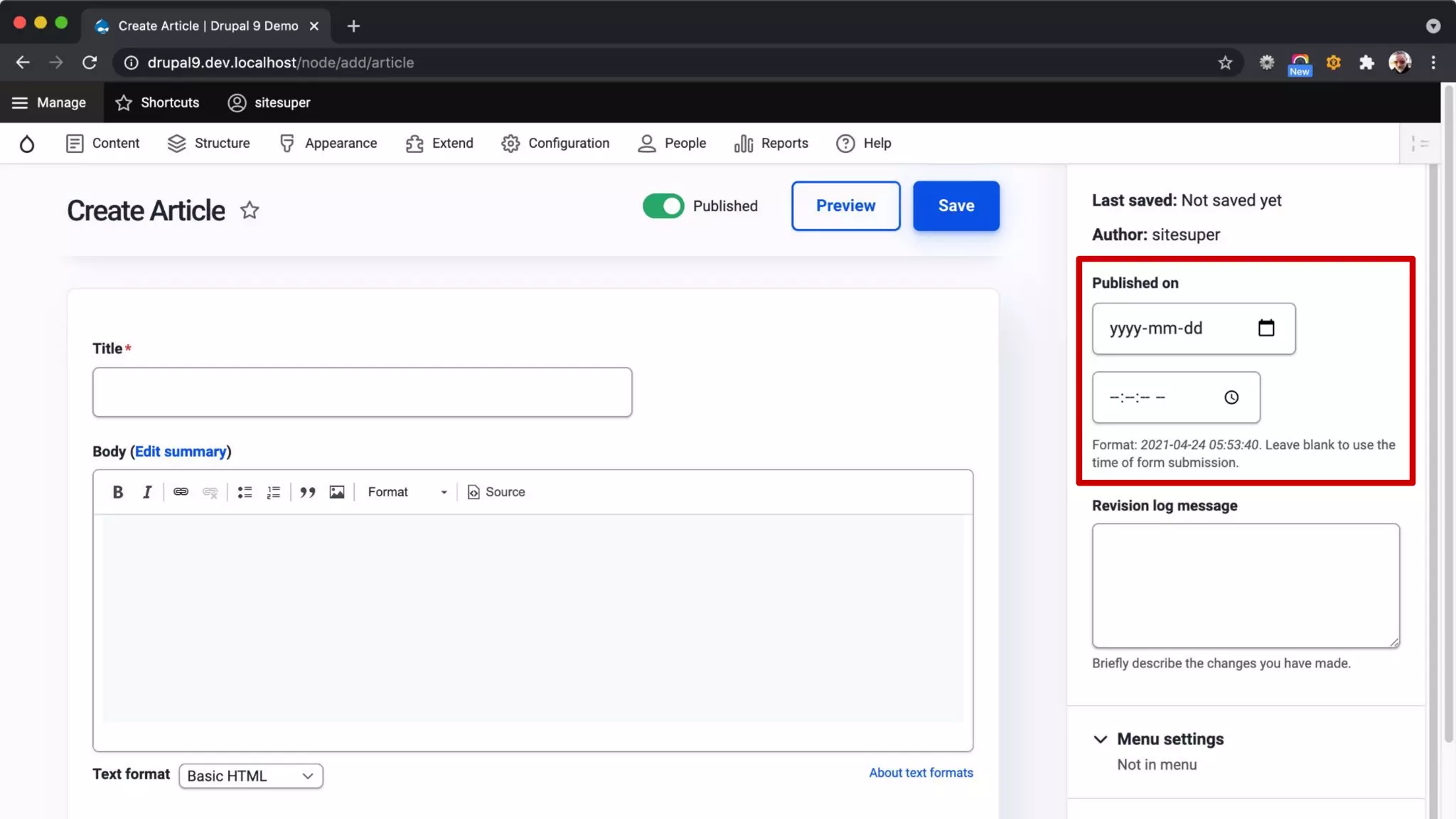The height and width of the screenshot is (819, 1456).
Task: Click the Image icon in editor
Action: [337, 492]
